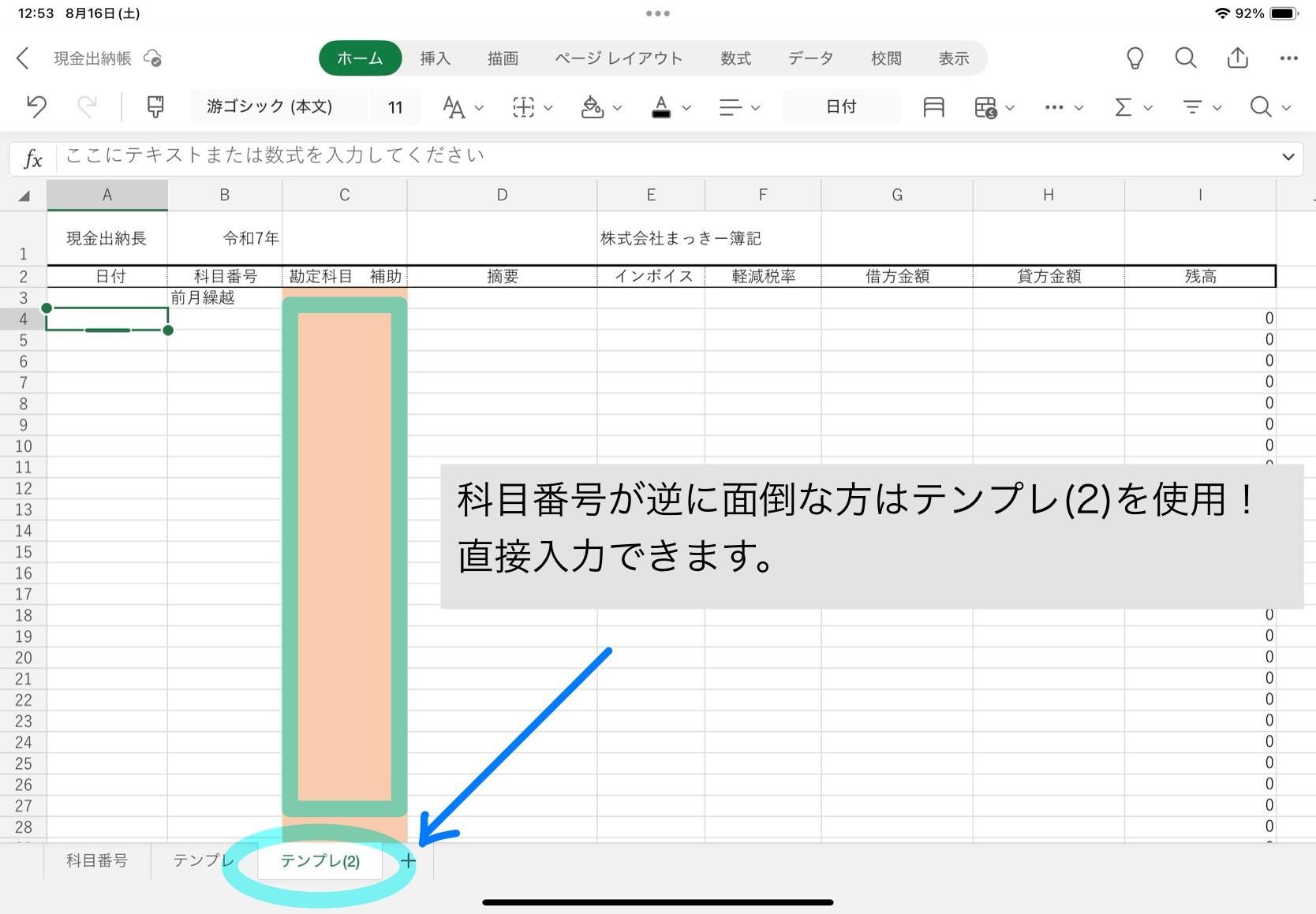Select all cells with corner triangle
Viewport: 1316px width, 914px height.
coord(24,196)
